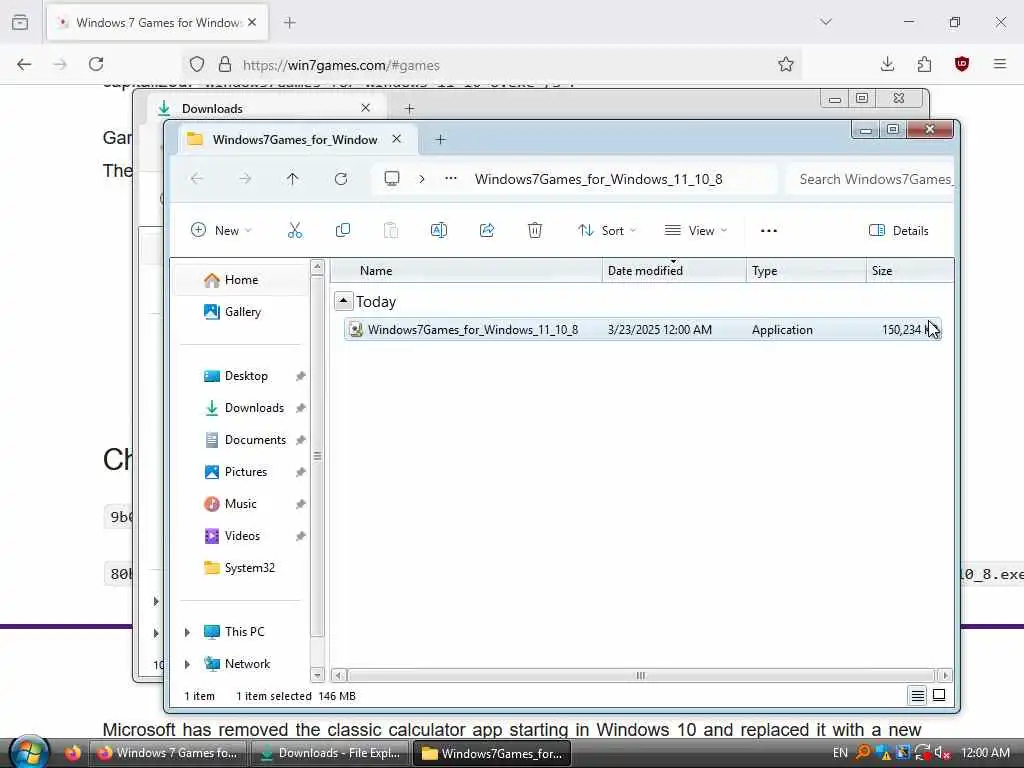
Task: Open Firefox downloads panel icon
Action: click(x=887, y=64)
